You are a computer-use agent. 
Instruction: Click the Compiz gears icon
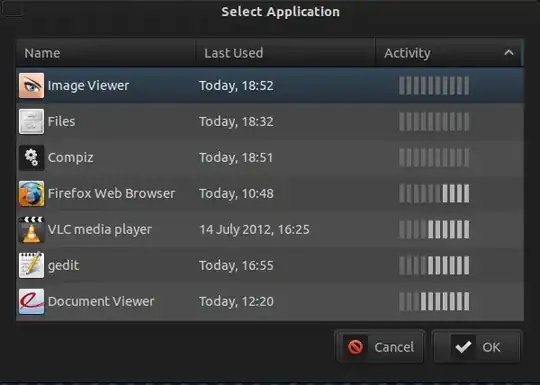point(31,158)
